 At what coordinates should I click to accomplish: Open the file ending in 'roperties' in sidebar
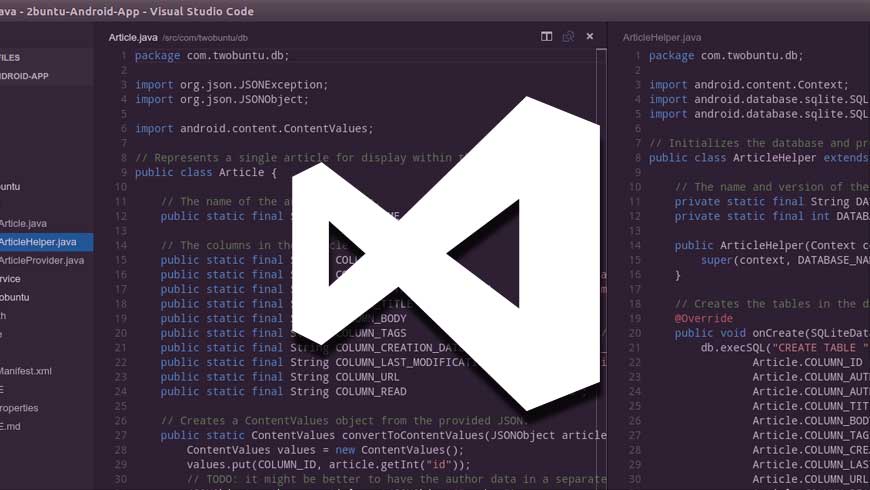(19, 408)
